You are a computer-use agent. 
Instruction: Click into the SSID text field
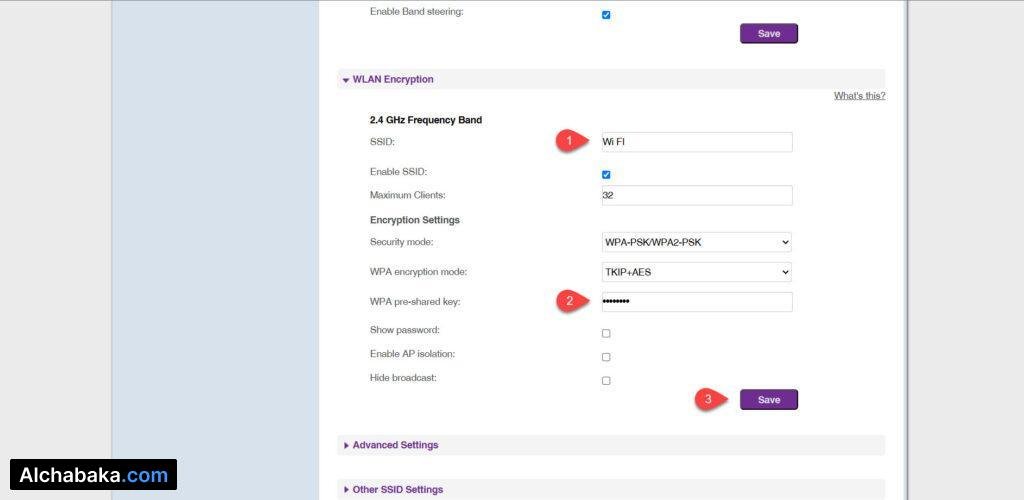(697, 142)
